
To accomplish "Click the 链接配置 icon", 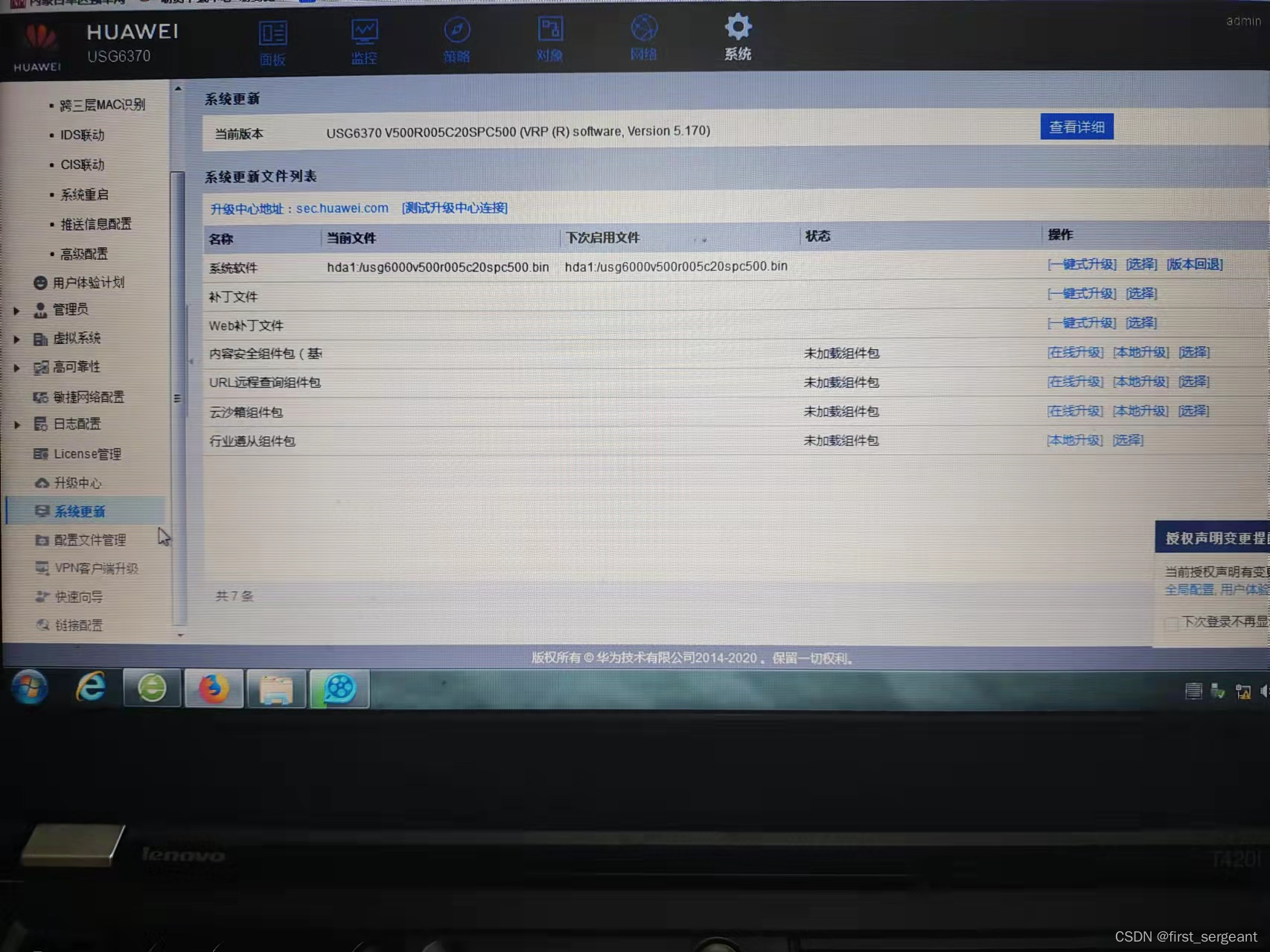I will (x=43, y=625).
